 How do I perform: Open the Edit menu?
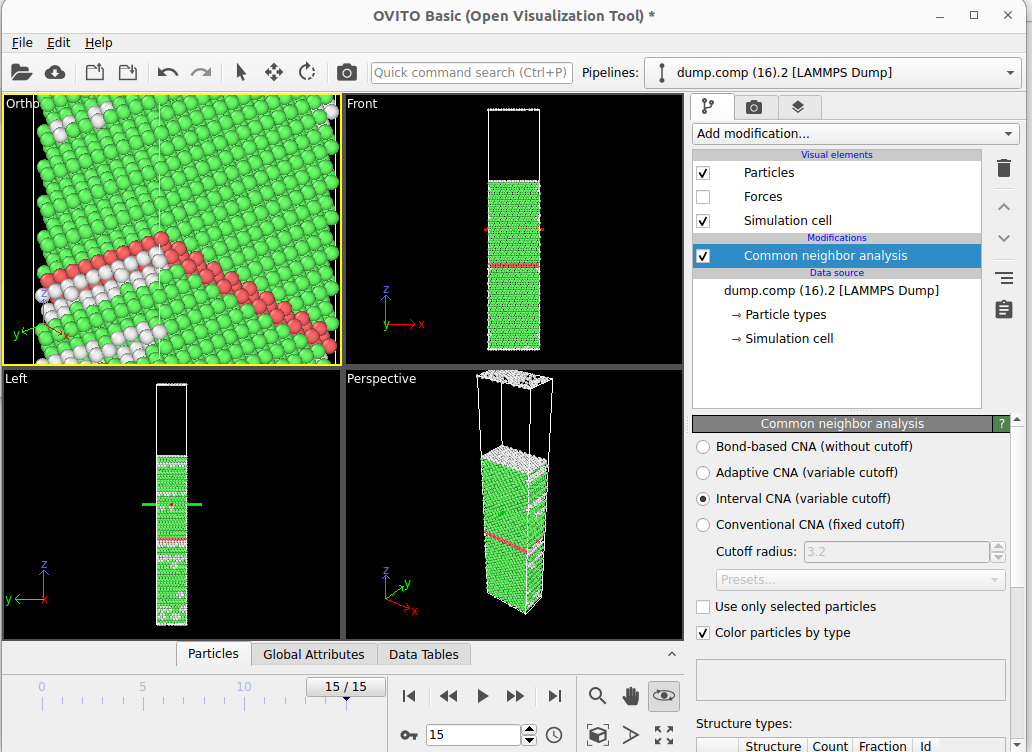point(59,43)
